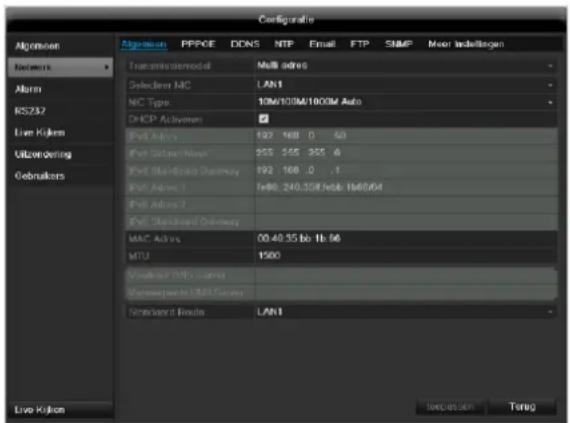This screenshot has width=570, height=423.
Task: Switch to the DDNS tab
Action: coord(245,44)
